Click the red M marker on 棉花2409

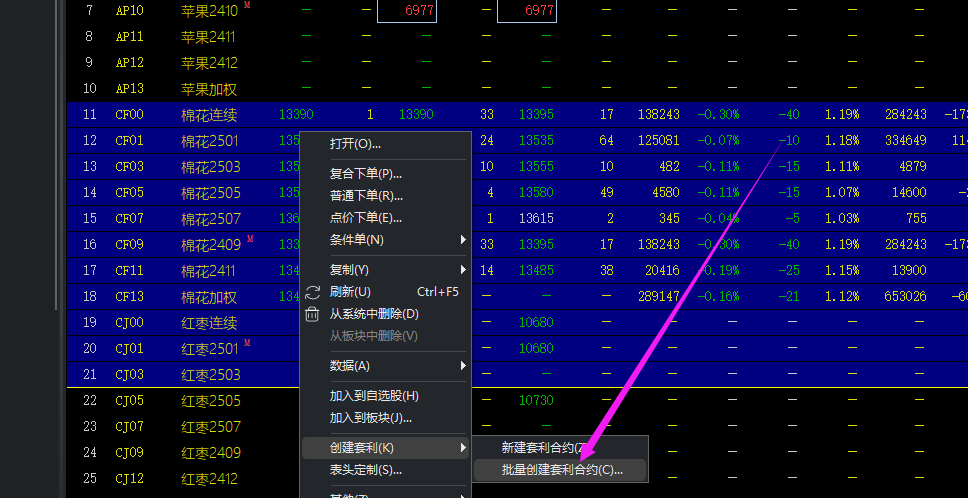(x=250, y=238)
